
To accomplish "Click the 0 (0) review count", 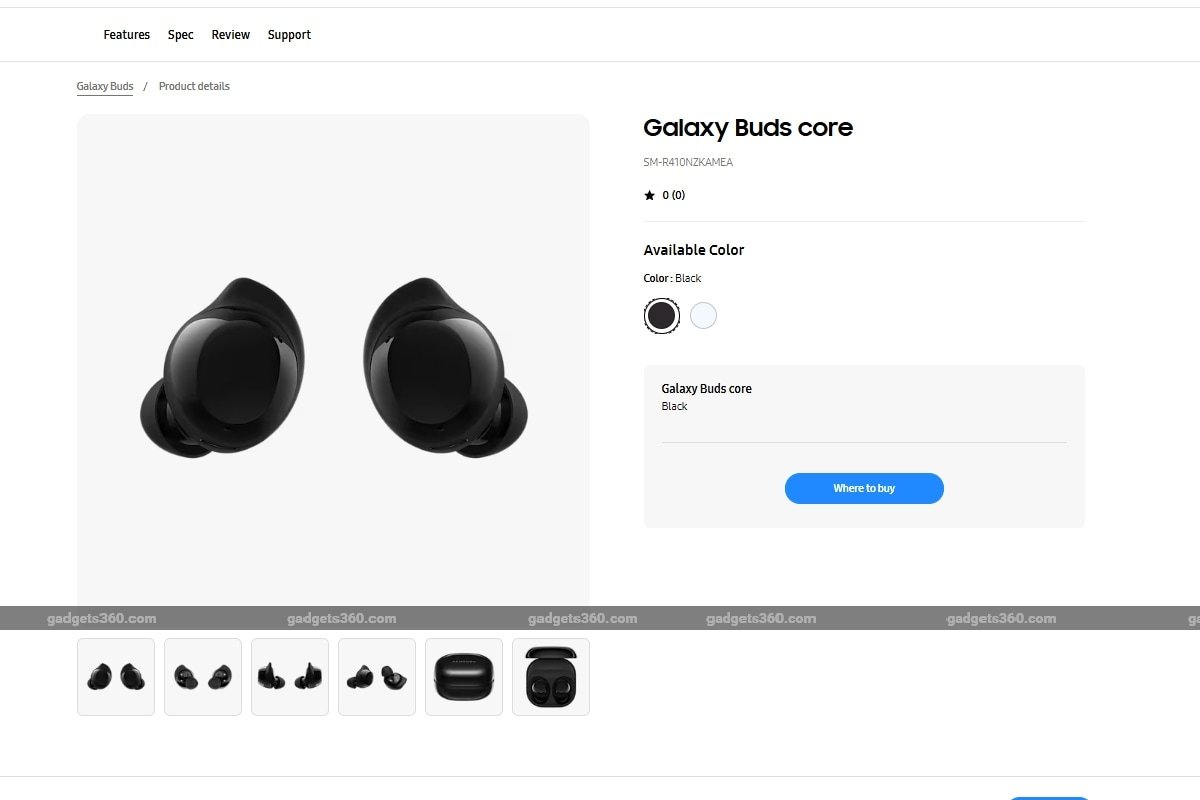I will click(x=674, y=195).
